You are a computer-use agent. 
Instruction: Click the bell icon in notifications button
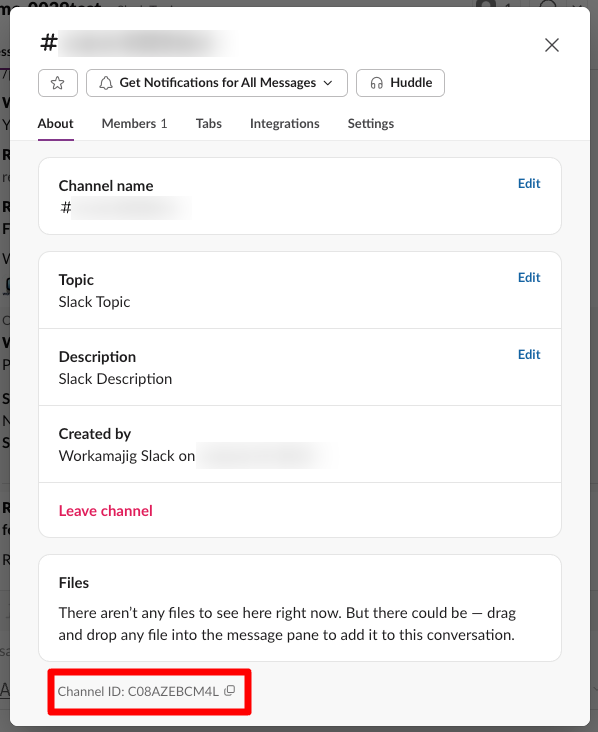[x=106, y=83]
